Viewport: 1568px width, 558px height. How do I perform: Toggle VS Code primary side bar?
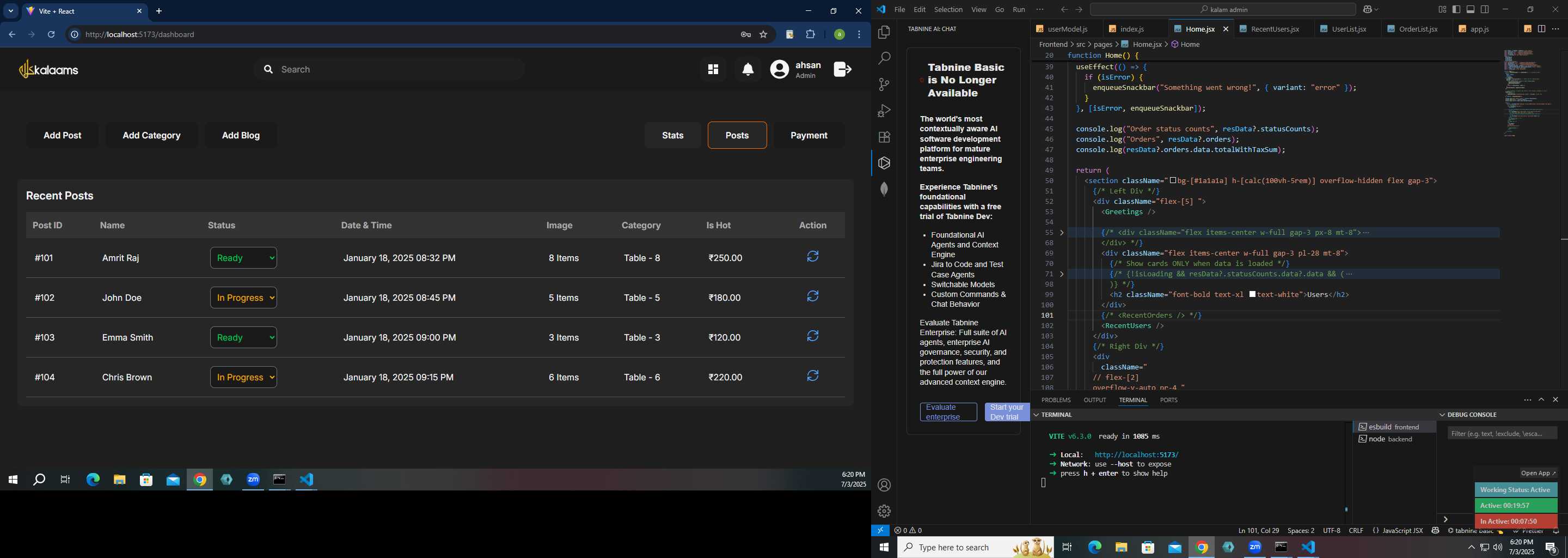tap(1456, 9)
